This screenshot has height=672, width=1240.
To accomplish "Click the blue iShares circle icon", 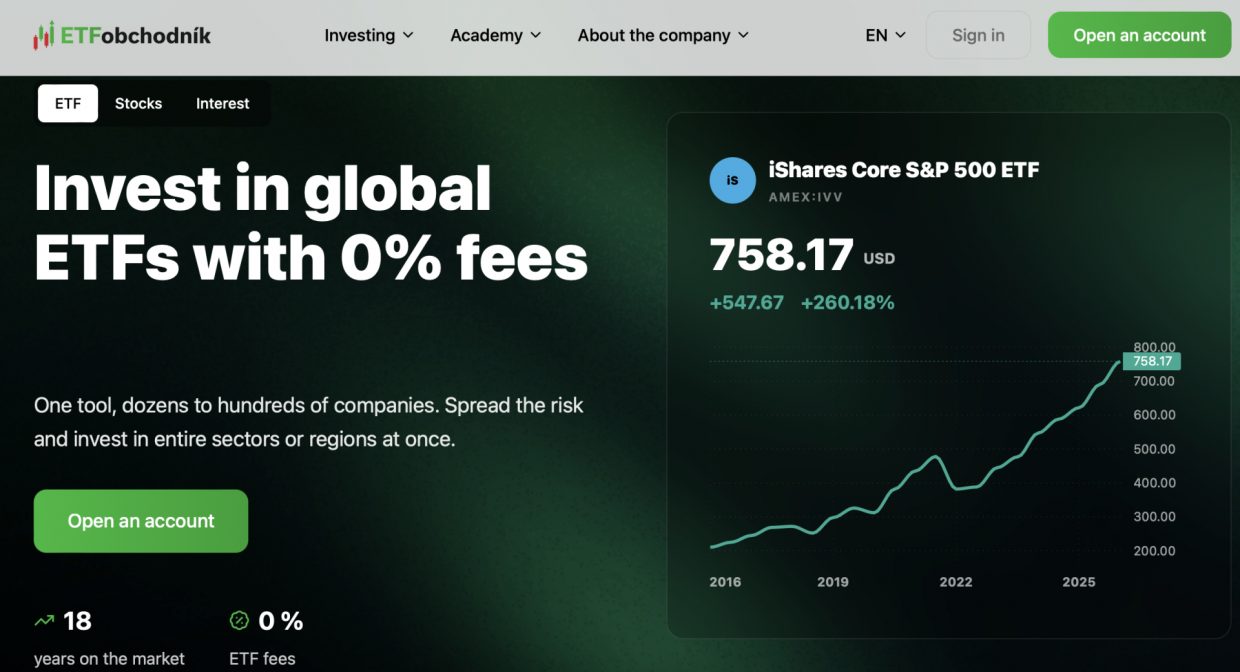I will tap(732, 180).
